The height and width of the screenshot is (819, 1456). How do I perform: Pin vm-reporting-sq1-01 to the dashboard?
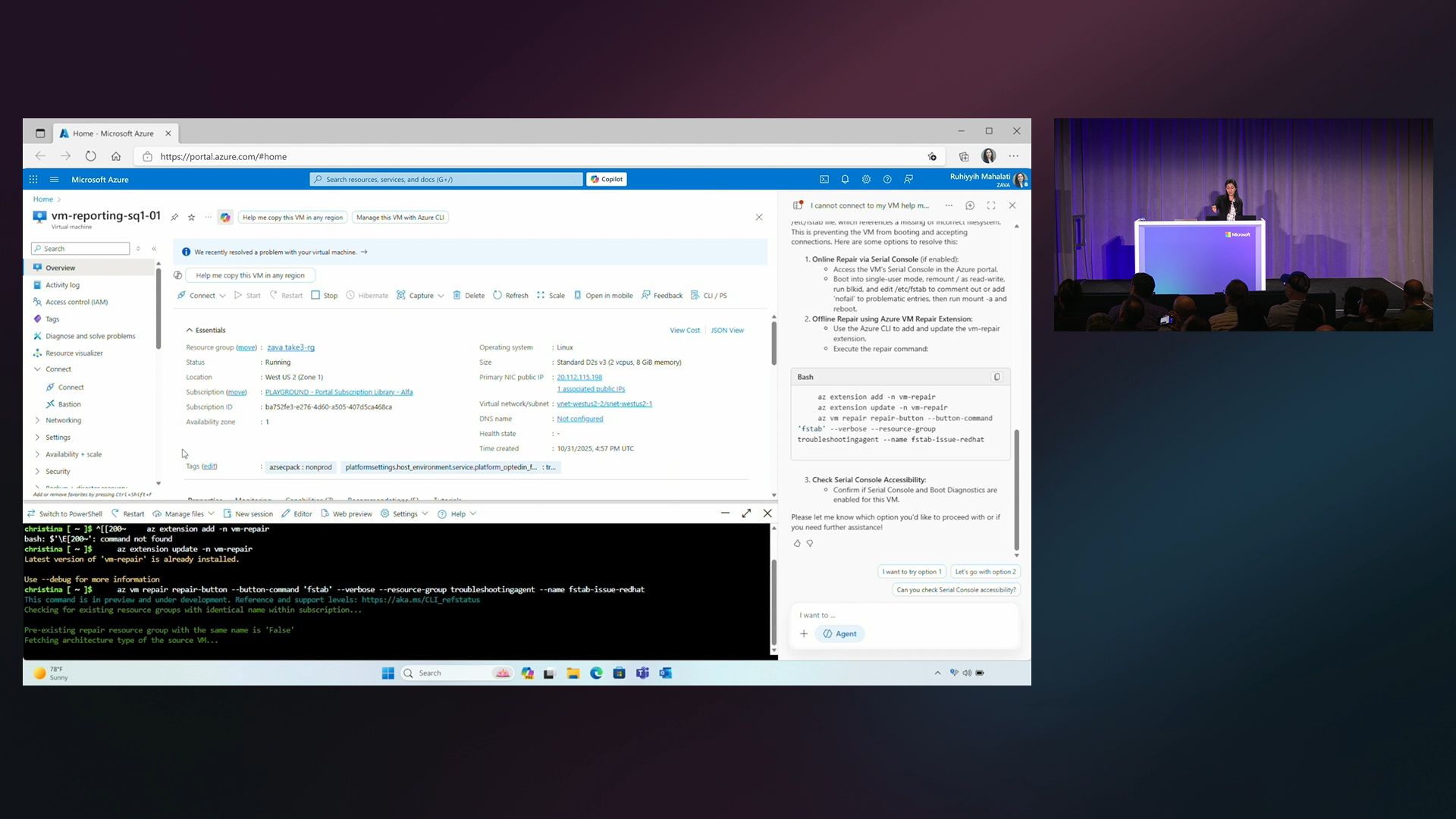(x=174, y=218)
